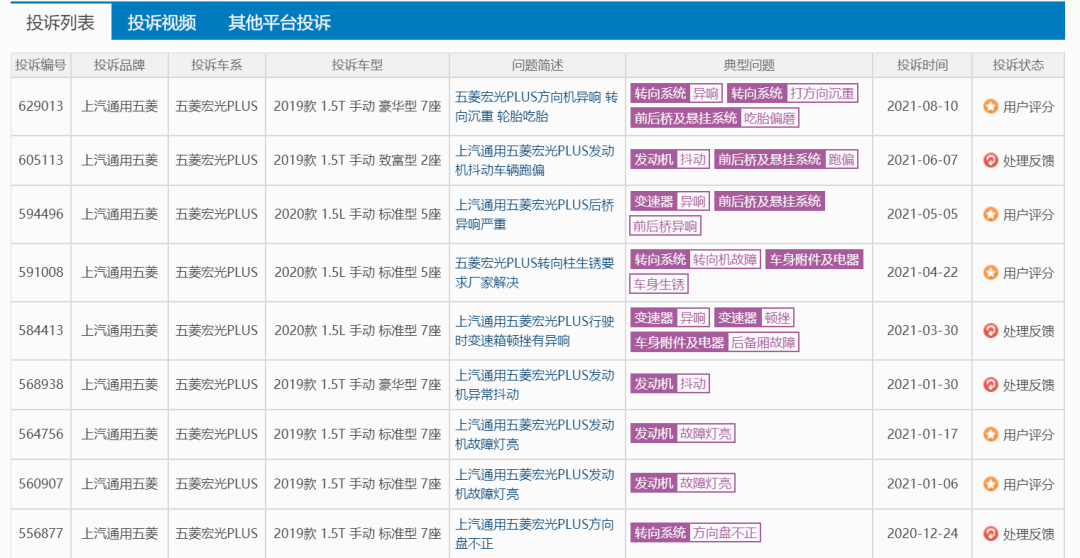Click the 发动机 抖动 tag in row 605113
Viewport: 1080px width, 558px height.
669,160
